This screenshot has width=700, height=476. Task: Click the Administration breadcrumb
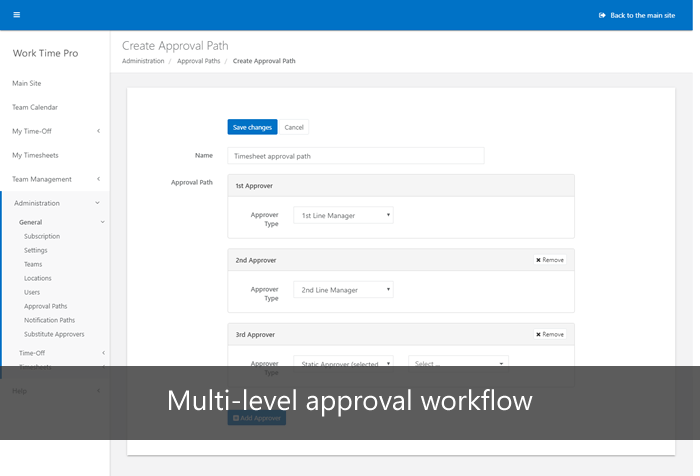tap(143, 61)
